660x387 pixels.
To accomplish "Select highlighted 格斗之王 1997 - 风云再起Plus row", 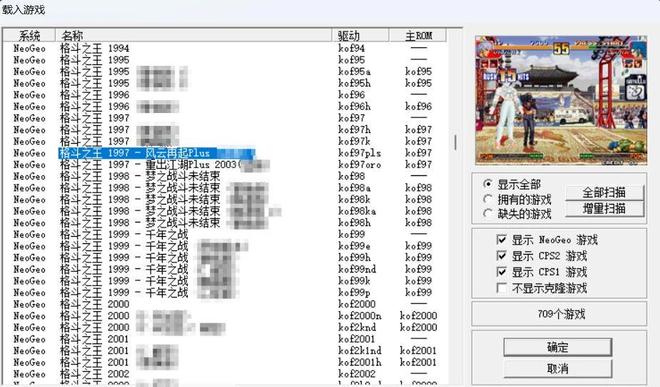I will tap(225, 153).
